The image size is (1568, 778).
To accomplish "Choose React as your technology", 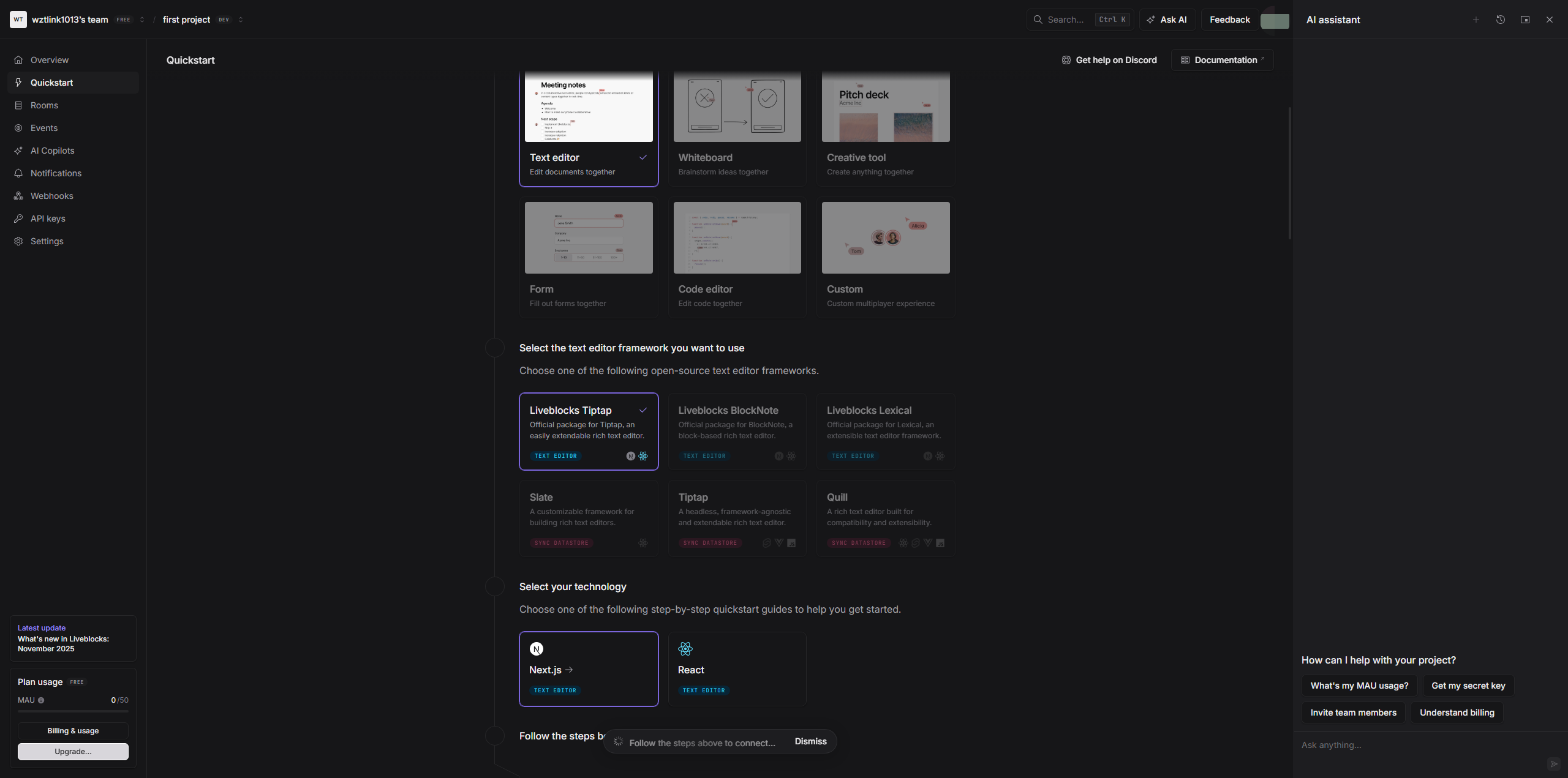I will coord(736,668).
